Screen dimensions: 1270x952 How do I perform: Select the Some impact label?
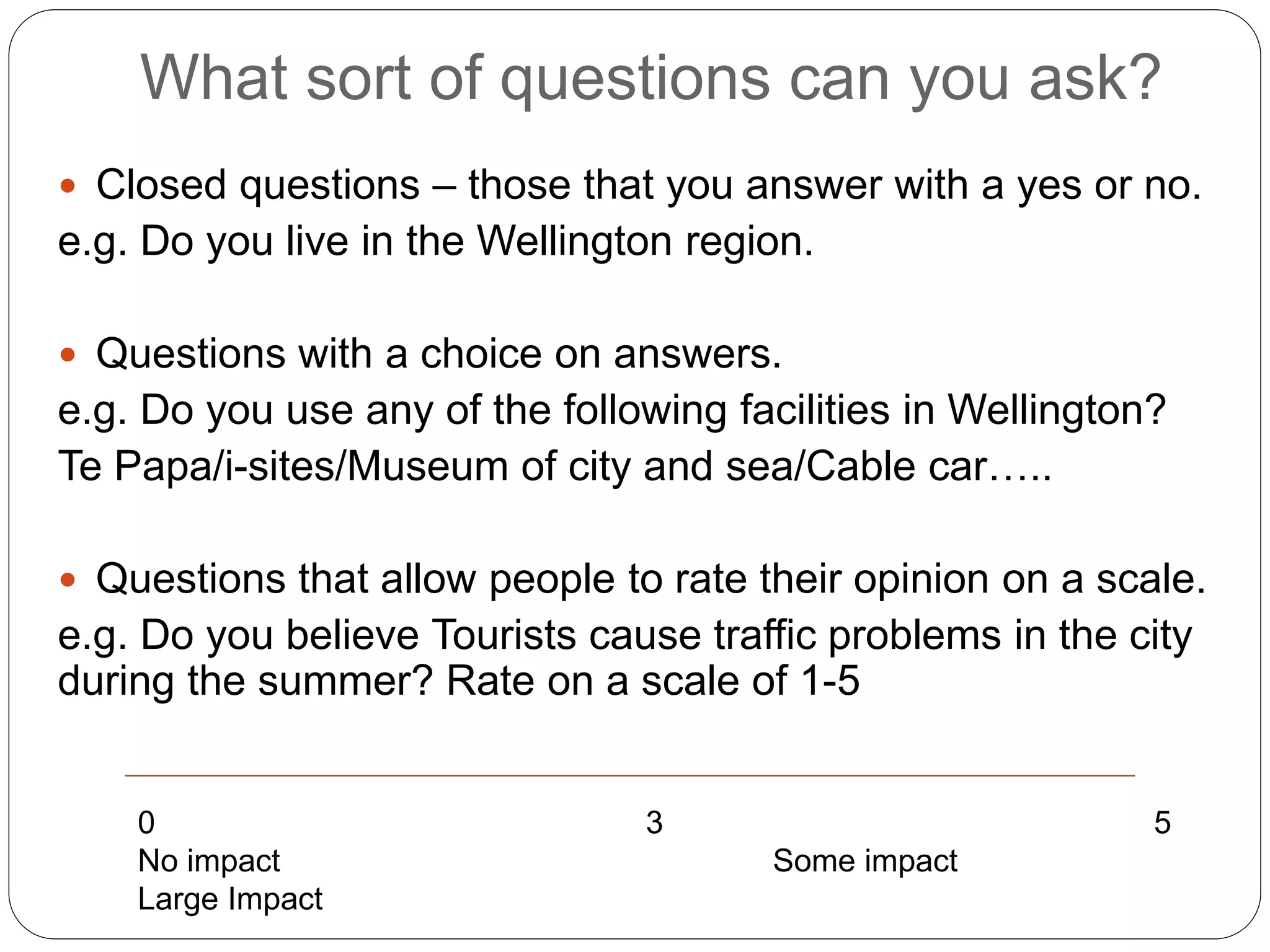(865, 861)
